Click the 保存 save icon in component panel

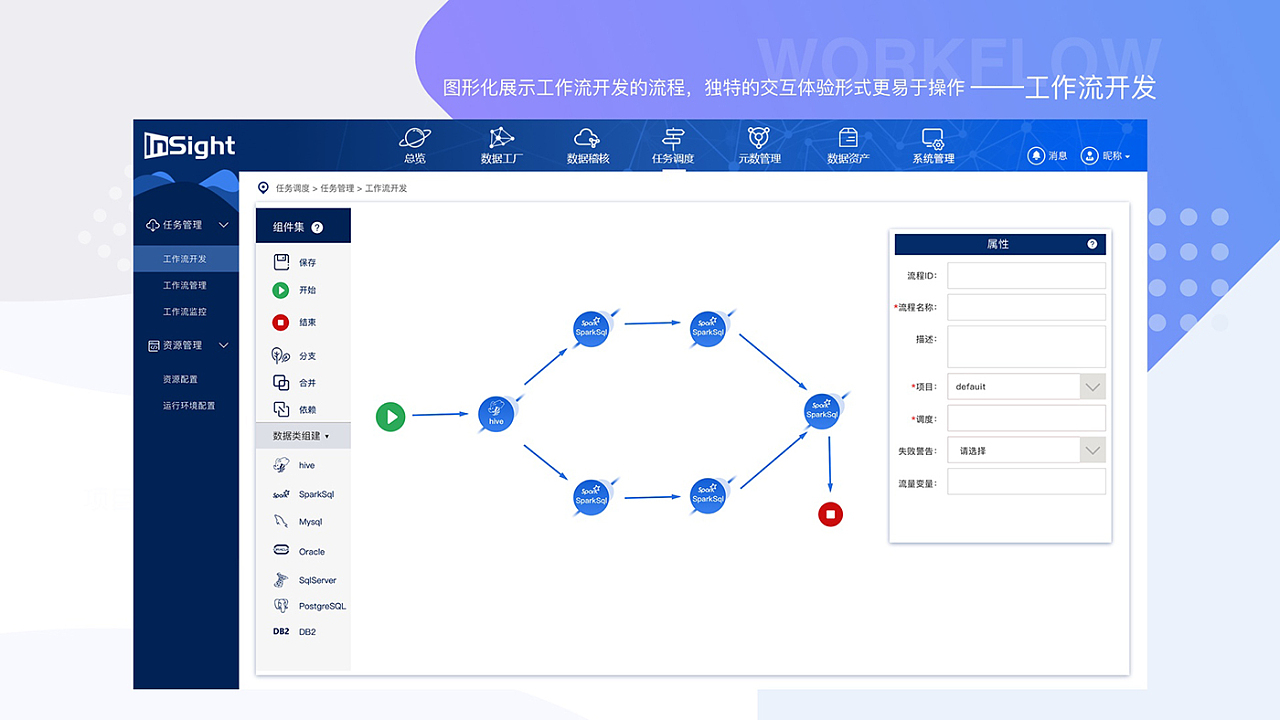(282, 262)
